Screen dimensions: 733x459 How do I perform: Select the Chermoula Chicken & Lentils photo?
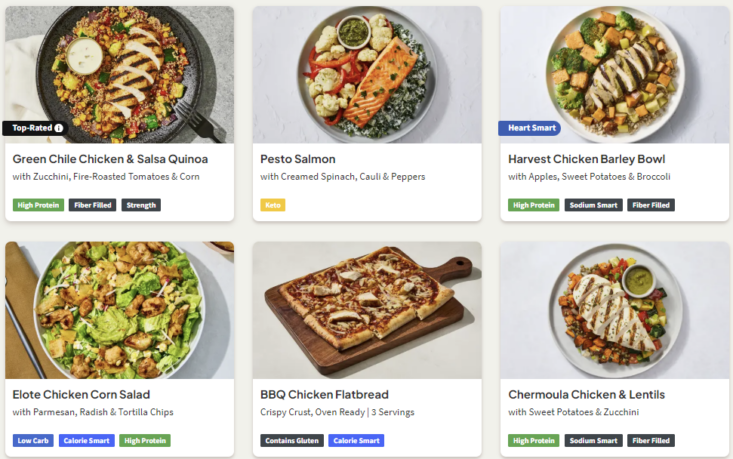614,310
